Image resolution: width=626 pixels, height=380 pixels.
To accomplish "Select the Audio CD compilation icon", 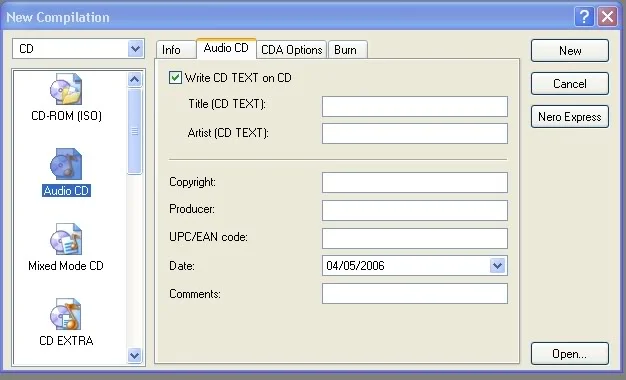I will pos(66,164).
